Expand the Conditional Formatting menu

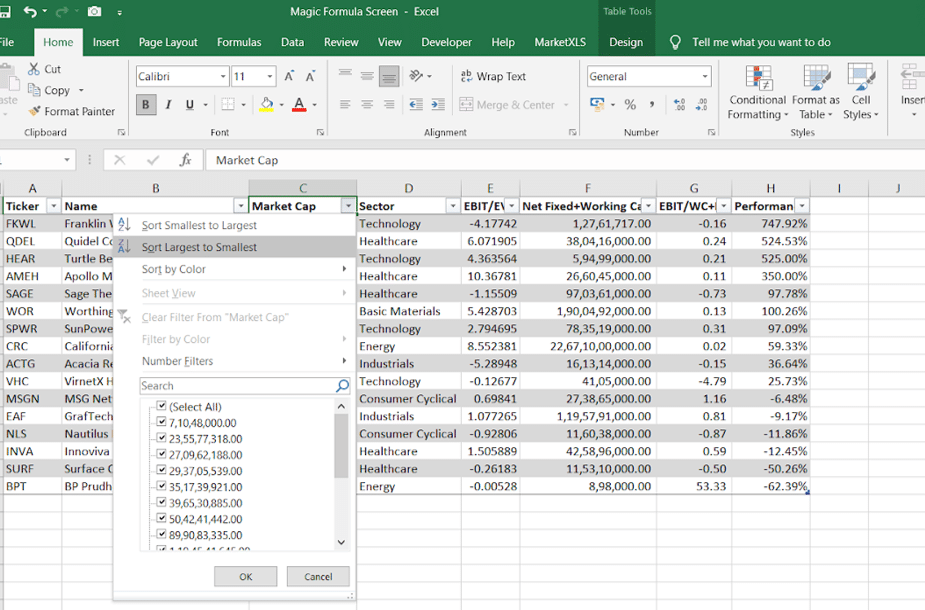coord(757,93)
